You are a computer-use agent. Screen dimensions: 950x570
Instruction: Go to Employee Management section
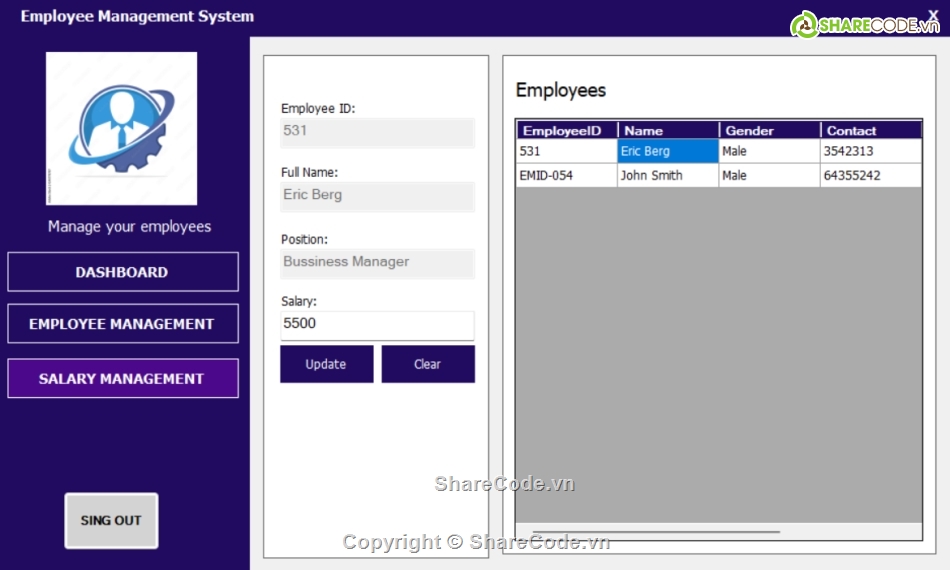pos(122,324)
